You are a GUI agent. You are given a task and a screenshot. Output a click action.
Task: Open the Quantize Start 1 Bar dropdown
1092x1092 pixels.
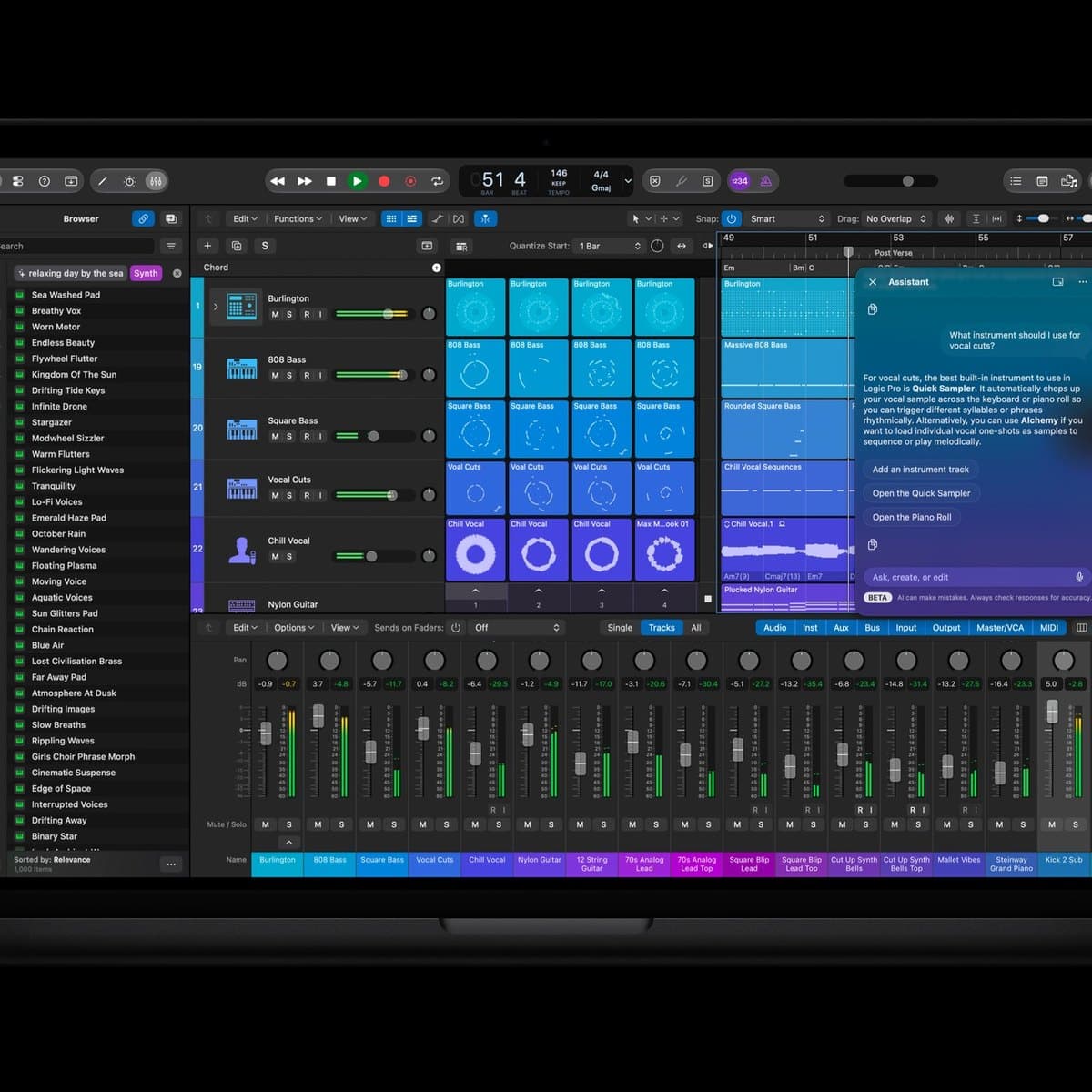pos(611,246)
